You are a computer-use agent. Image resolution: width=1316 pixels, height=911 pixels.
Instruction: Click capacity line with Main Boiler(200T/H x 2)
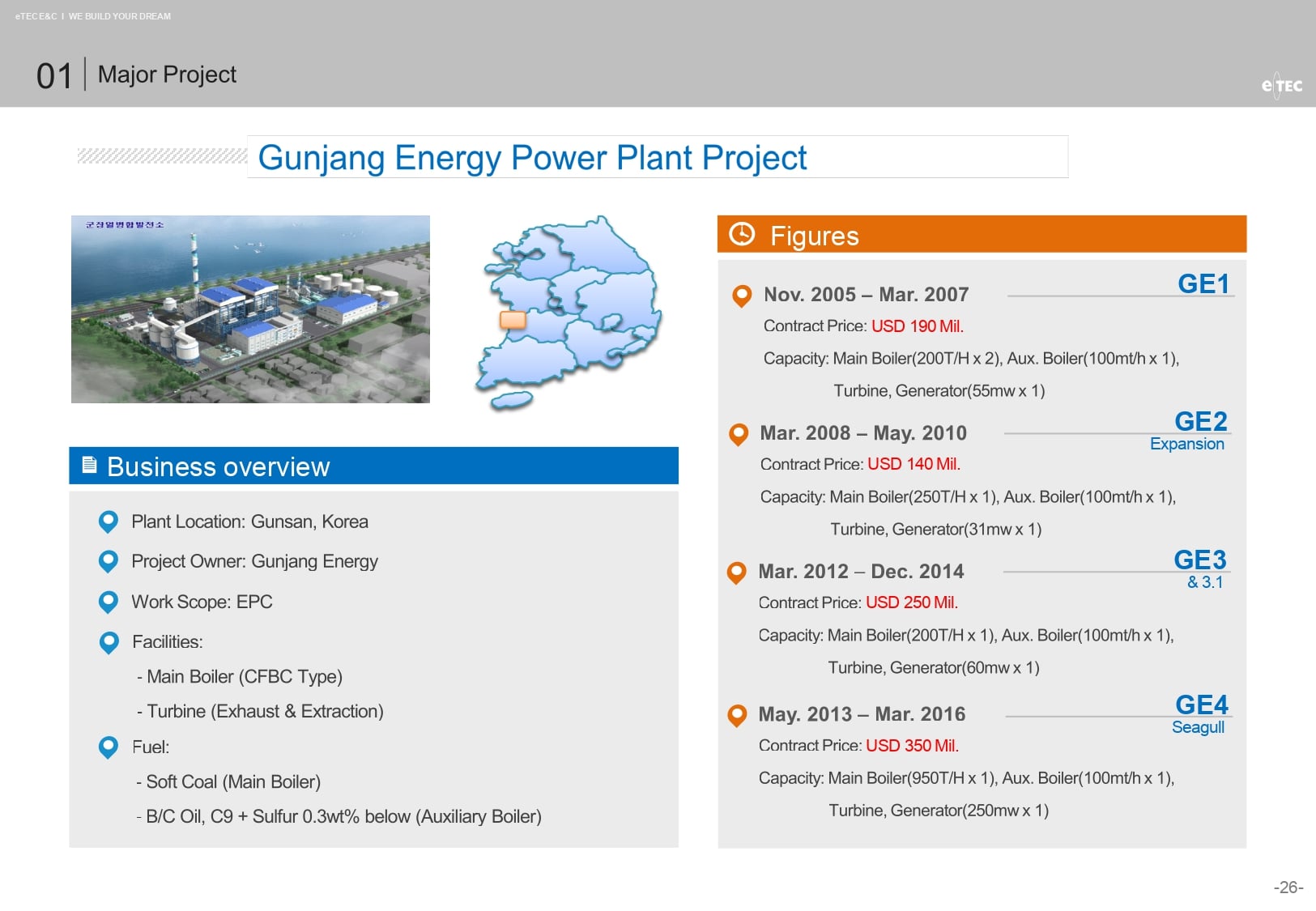[971, 359]
